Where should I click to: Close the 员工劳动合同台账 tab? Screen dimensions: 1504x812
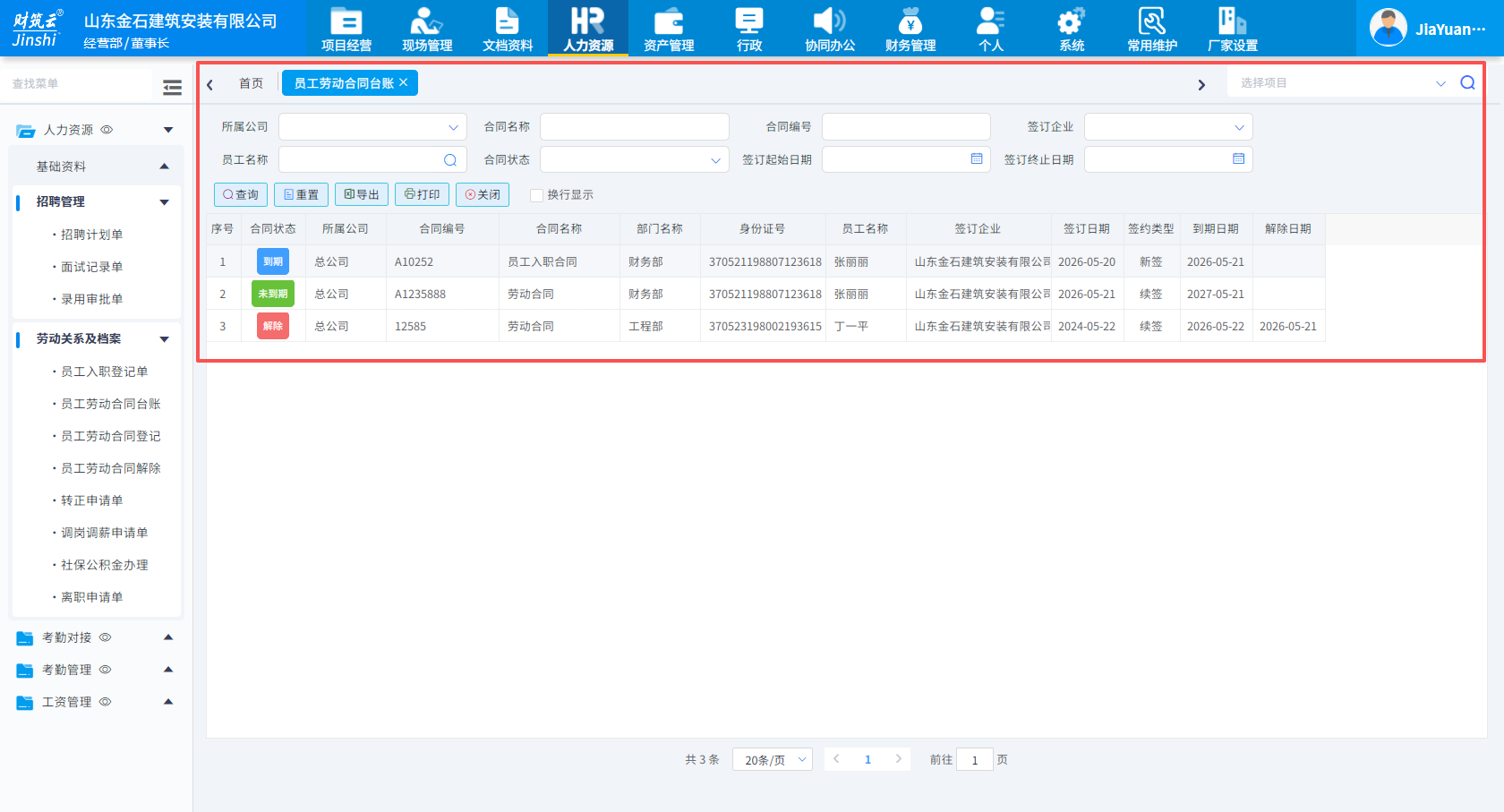coord(404,82)
